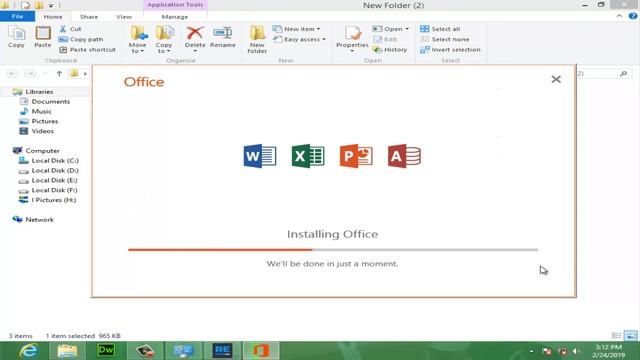Click Edit in the Open group

(x=385, y=39)
